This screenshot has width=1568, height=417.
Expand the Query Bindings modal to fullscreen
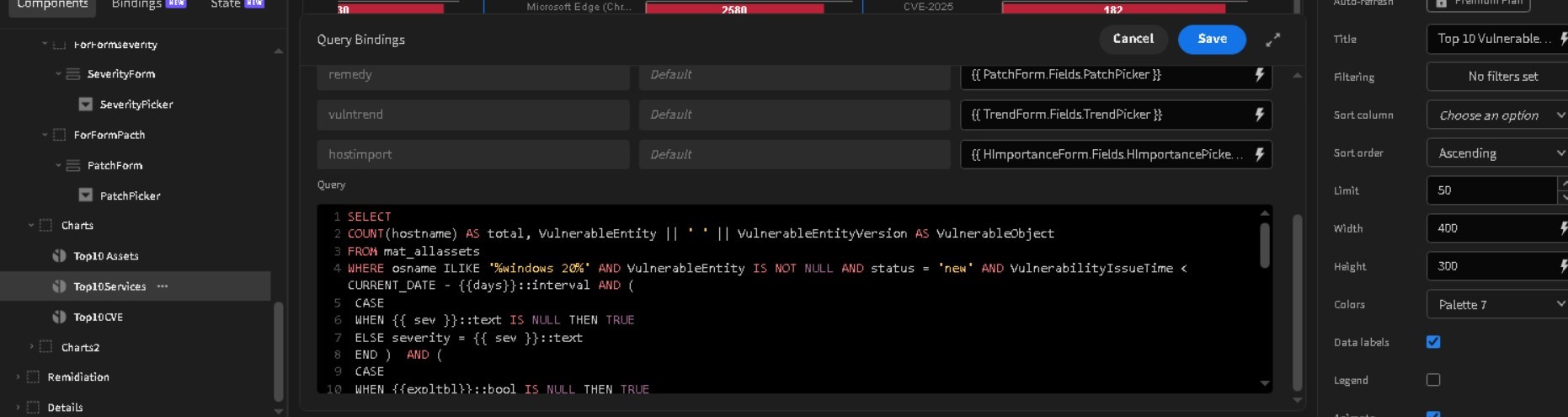(x=1272, y=40)
